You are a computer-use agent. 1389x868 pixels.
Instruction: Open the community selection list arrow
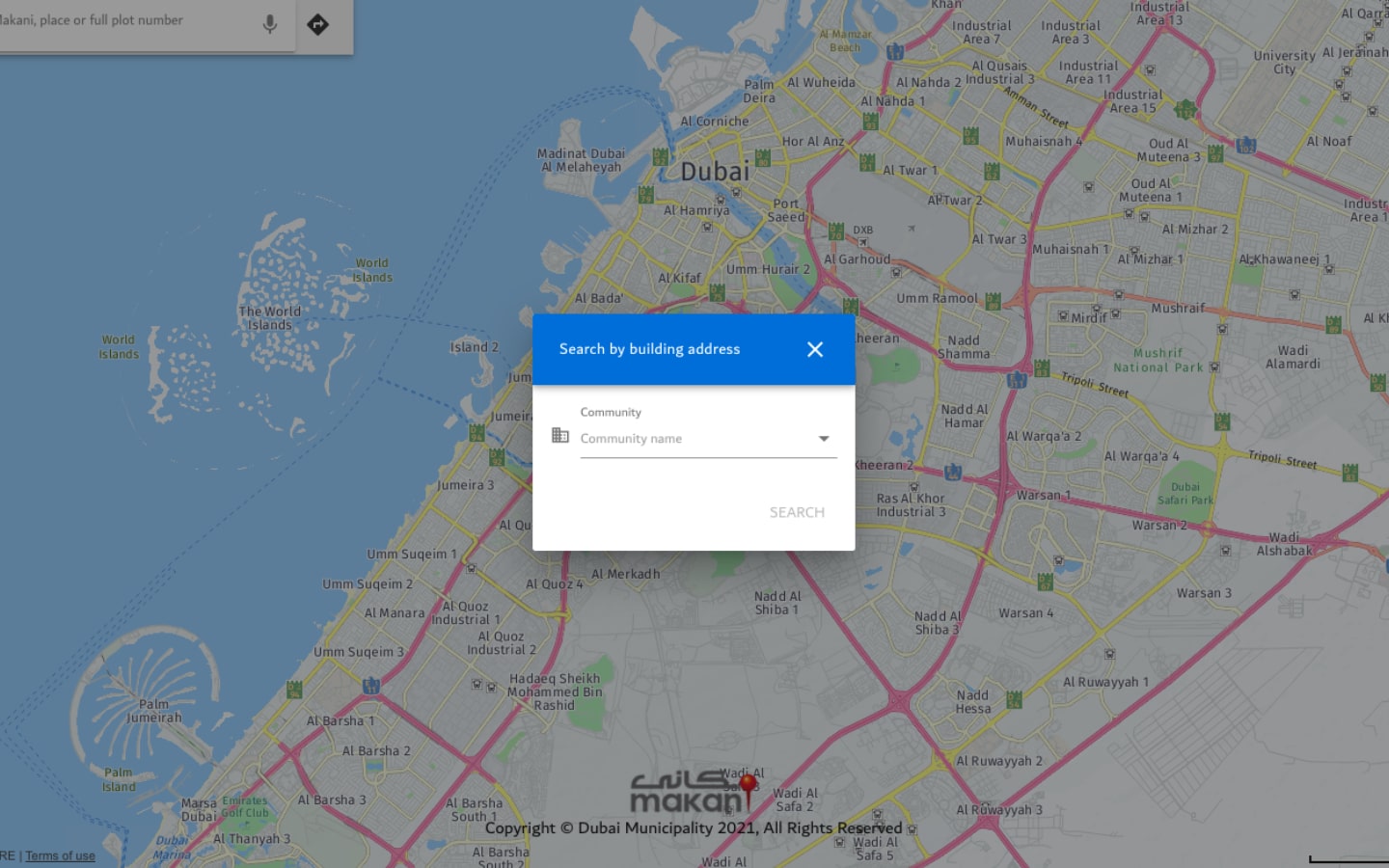click(823, 438)
